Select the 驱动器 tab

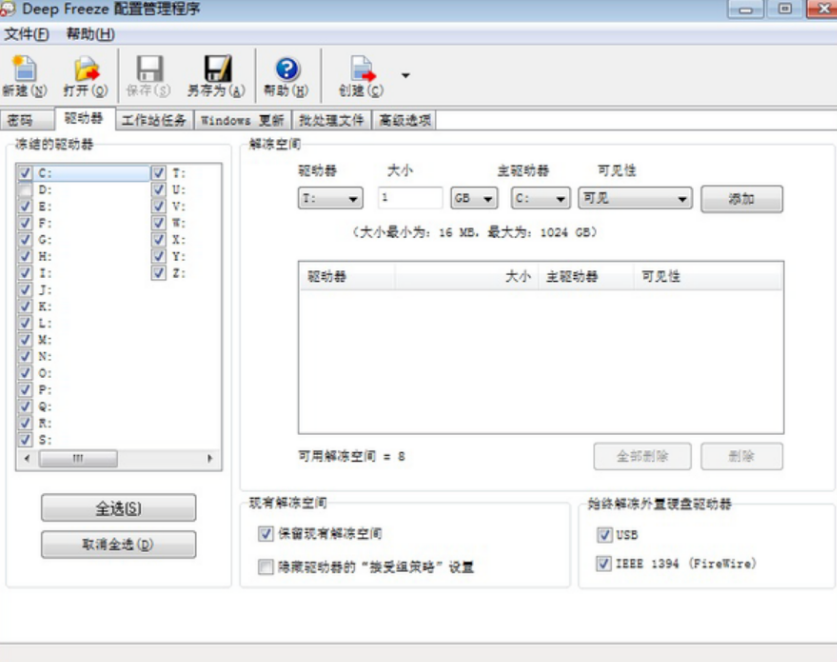[x=84, y=119]
